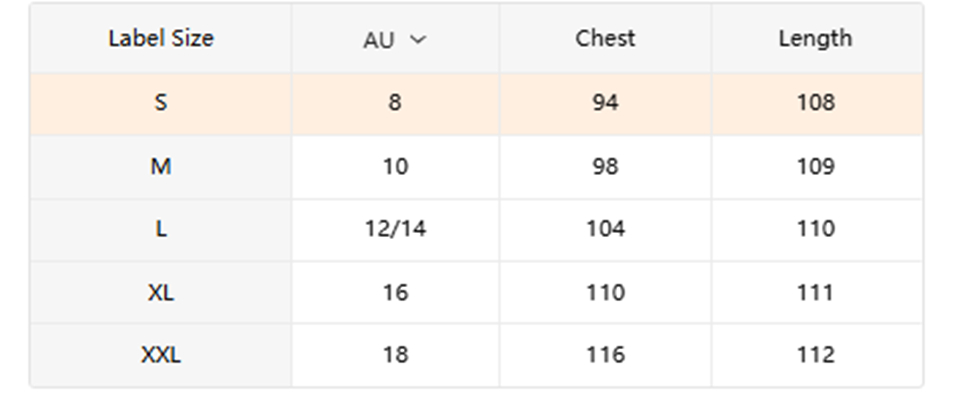The width and height of the screenshot is (971, 397).
Task: Select the XL size row label
Action: pos(161,292)
